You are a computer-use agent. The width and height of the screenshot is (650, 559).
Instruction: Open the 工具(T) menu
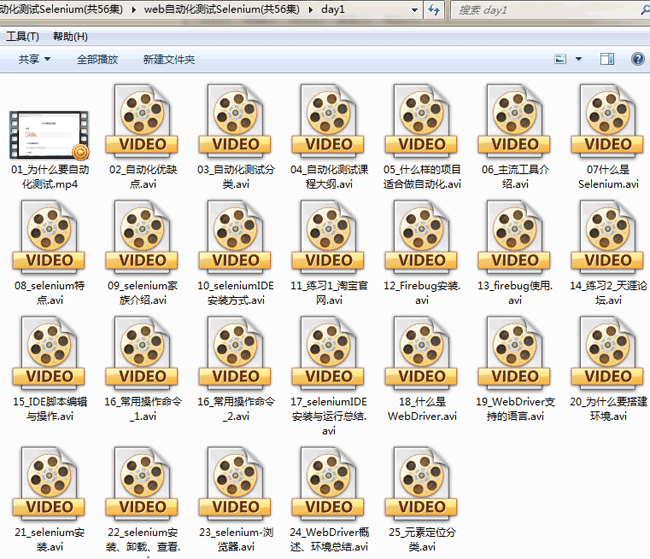pos(22,36)
